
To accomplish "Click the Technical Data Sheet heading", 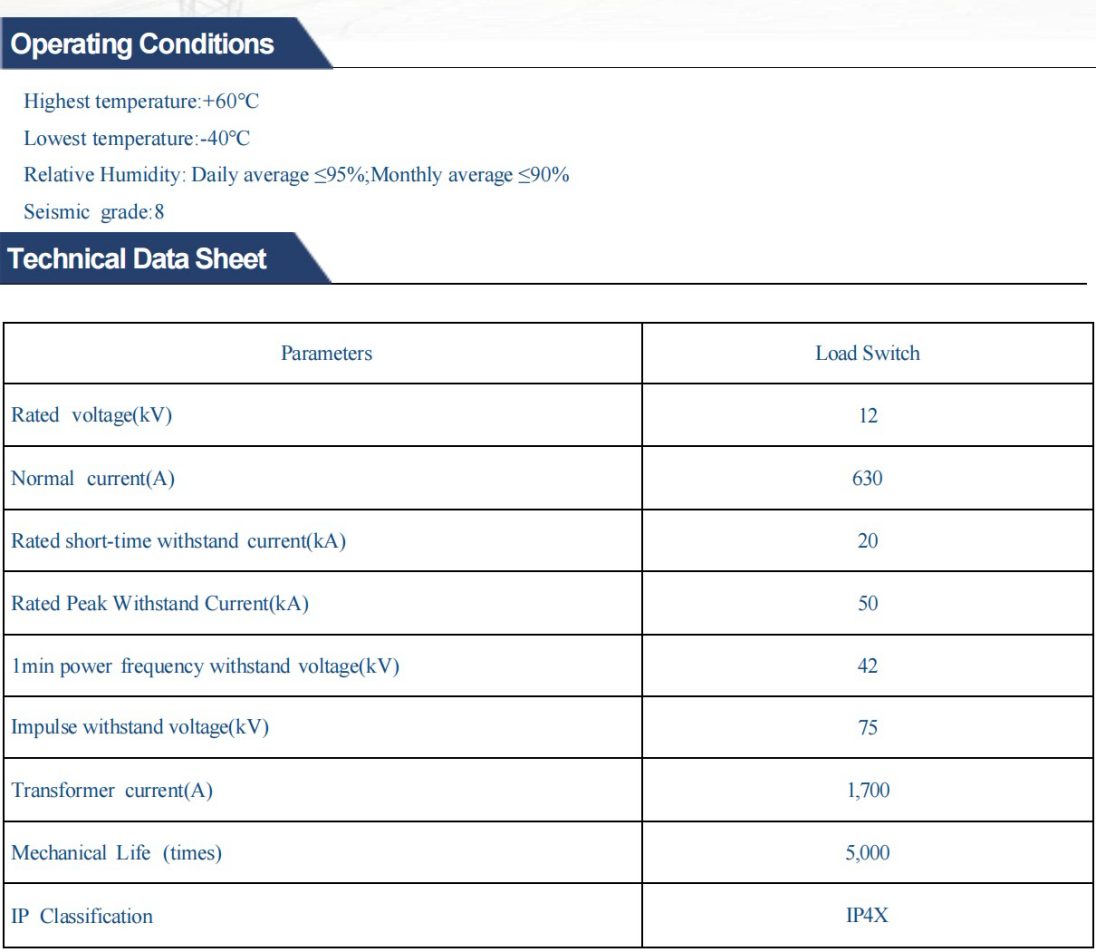I will tap(137, 259).
